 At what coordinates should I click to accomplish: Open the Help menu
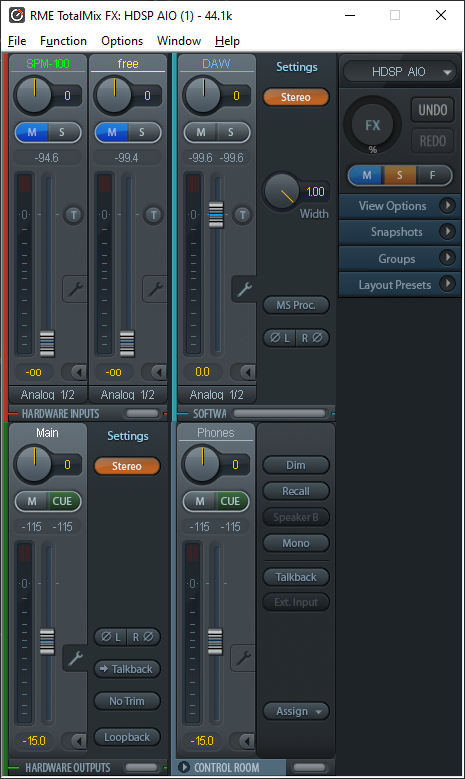228,41
